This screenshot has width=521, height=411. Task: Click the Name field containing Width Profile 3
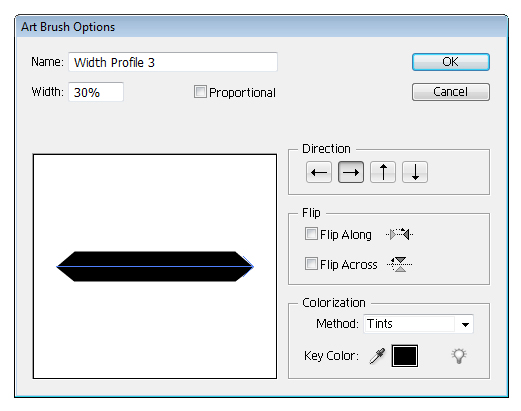click(x=173, y=62)
